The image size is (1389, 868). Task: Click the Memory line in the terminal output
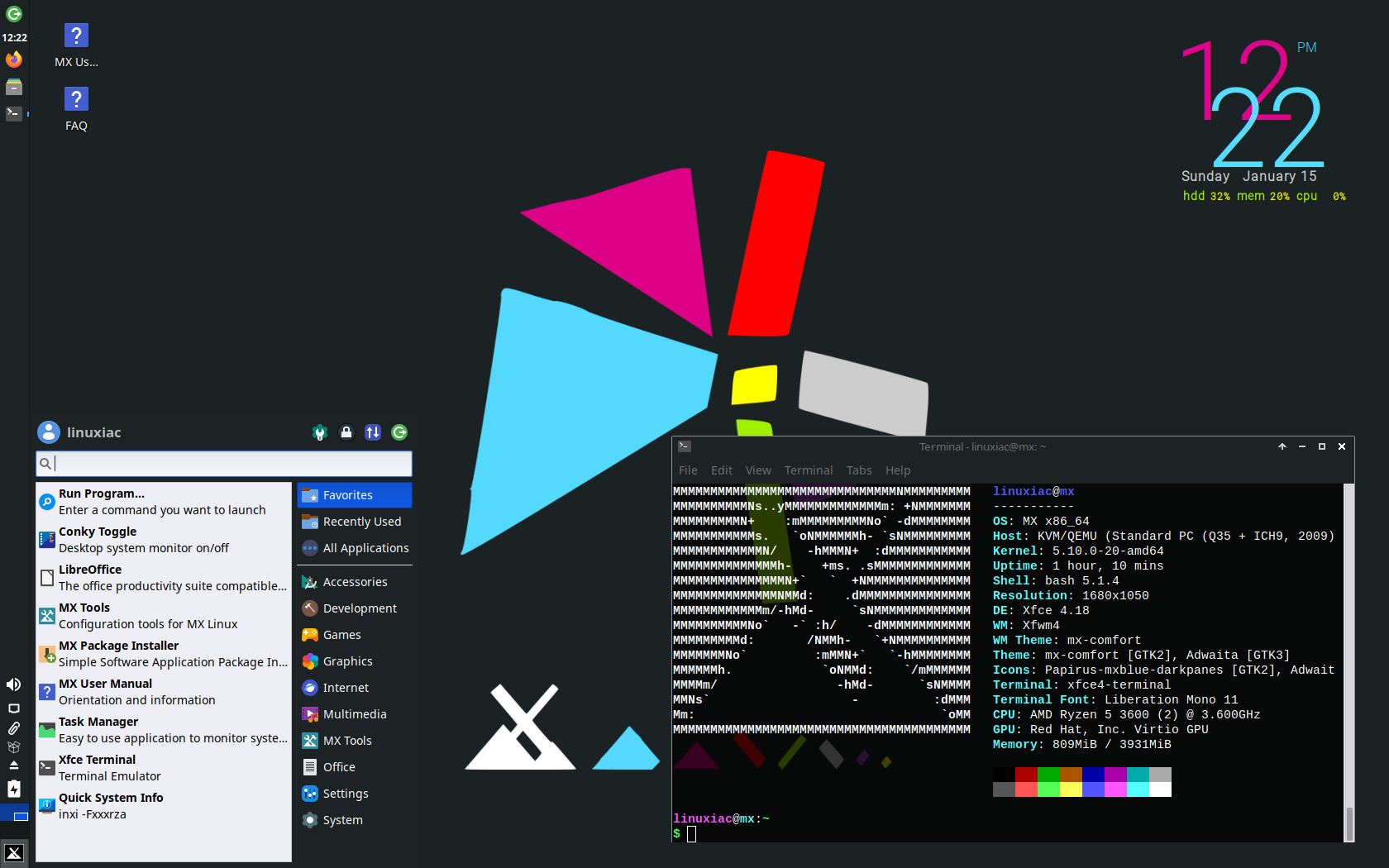1082,745
